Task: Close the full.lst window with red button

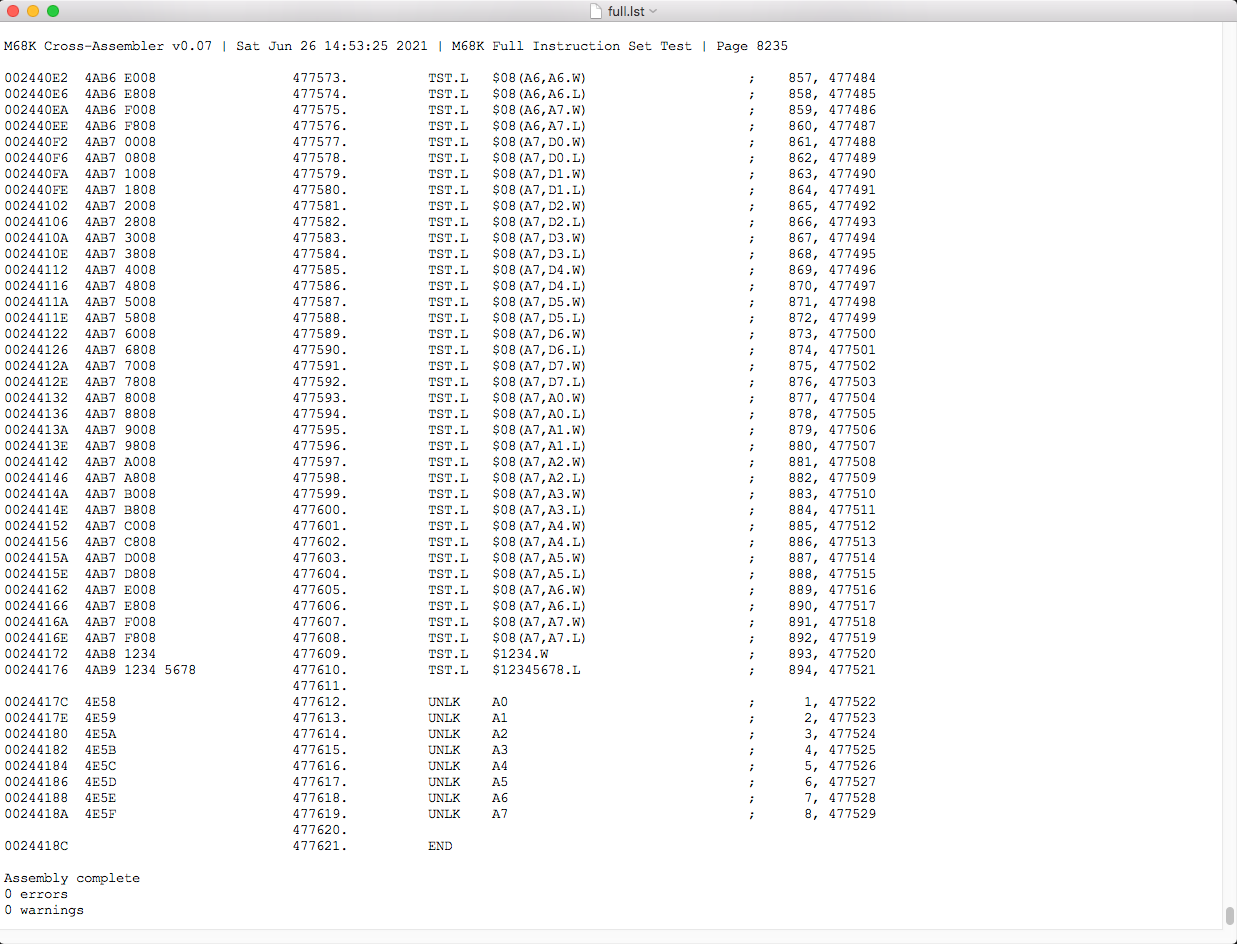Action: pos(13,11)
